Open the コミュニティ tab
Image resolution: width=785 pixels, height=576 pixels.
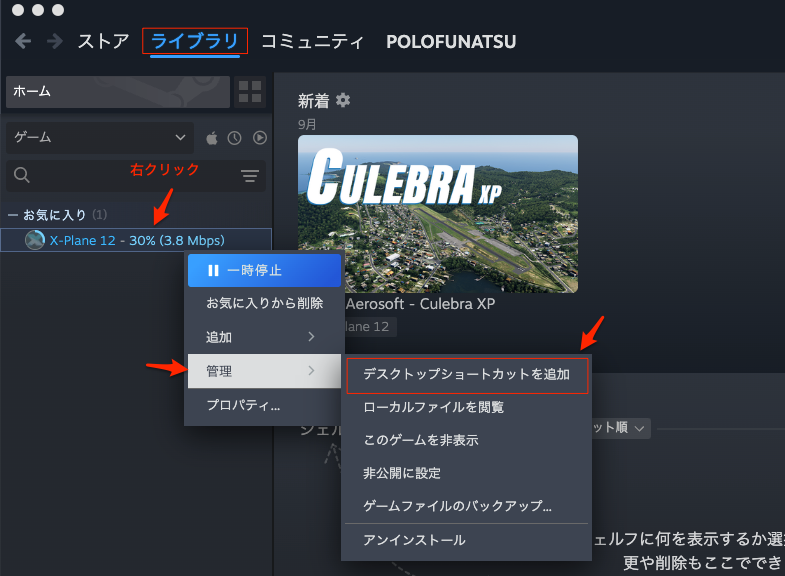(312, 41)
